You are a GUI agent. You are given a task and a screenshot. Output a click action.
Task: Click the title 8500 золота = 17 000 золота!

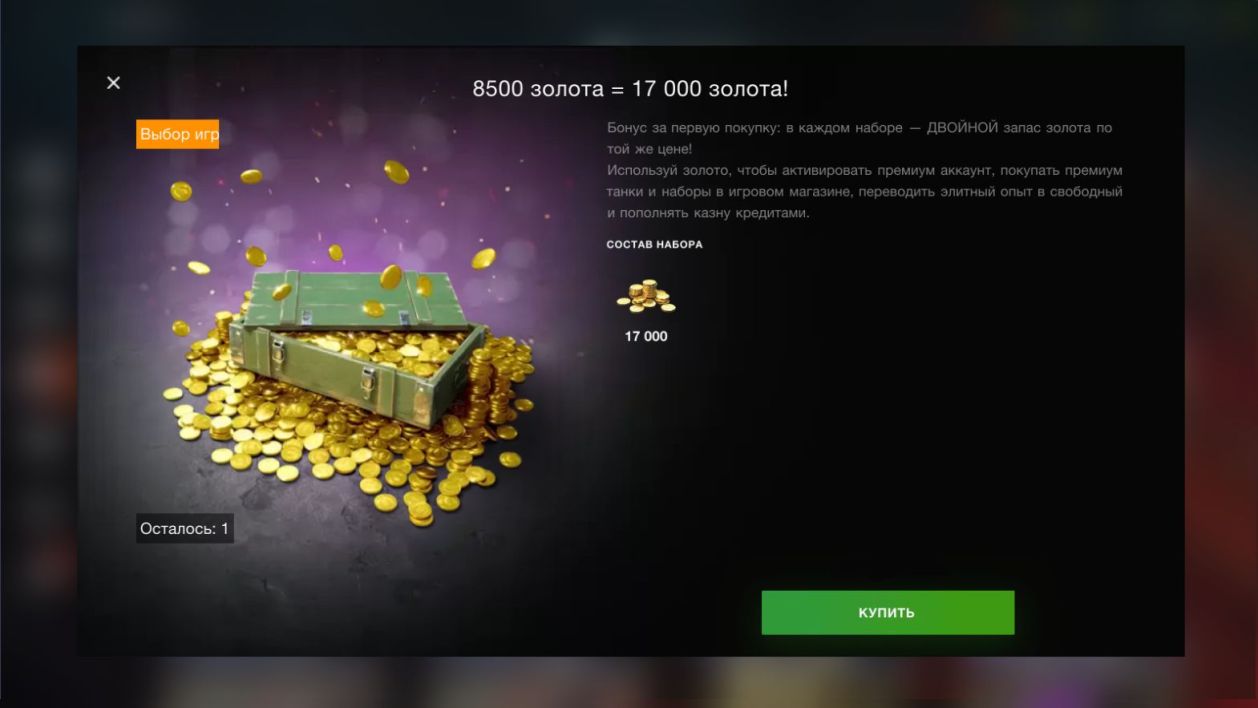point(630,88)
